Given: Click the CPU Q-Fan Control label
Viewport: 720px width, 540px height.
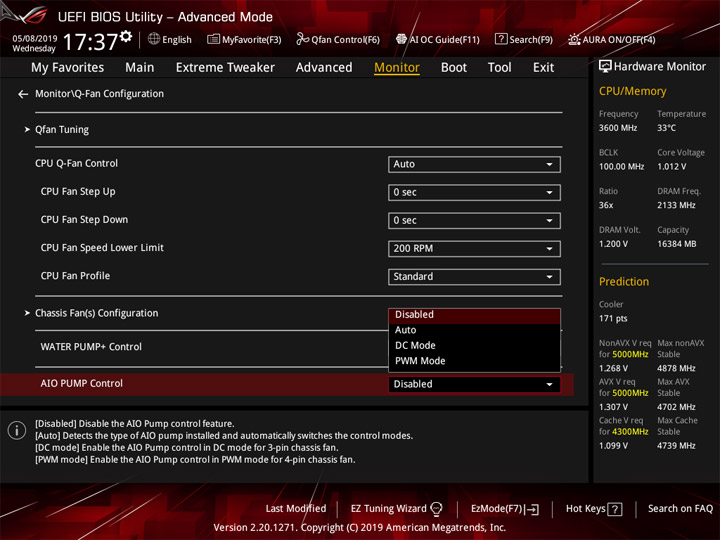Looking at the screenshot, I should pyautogui.click(x=76, y=163).
